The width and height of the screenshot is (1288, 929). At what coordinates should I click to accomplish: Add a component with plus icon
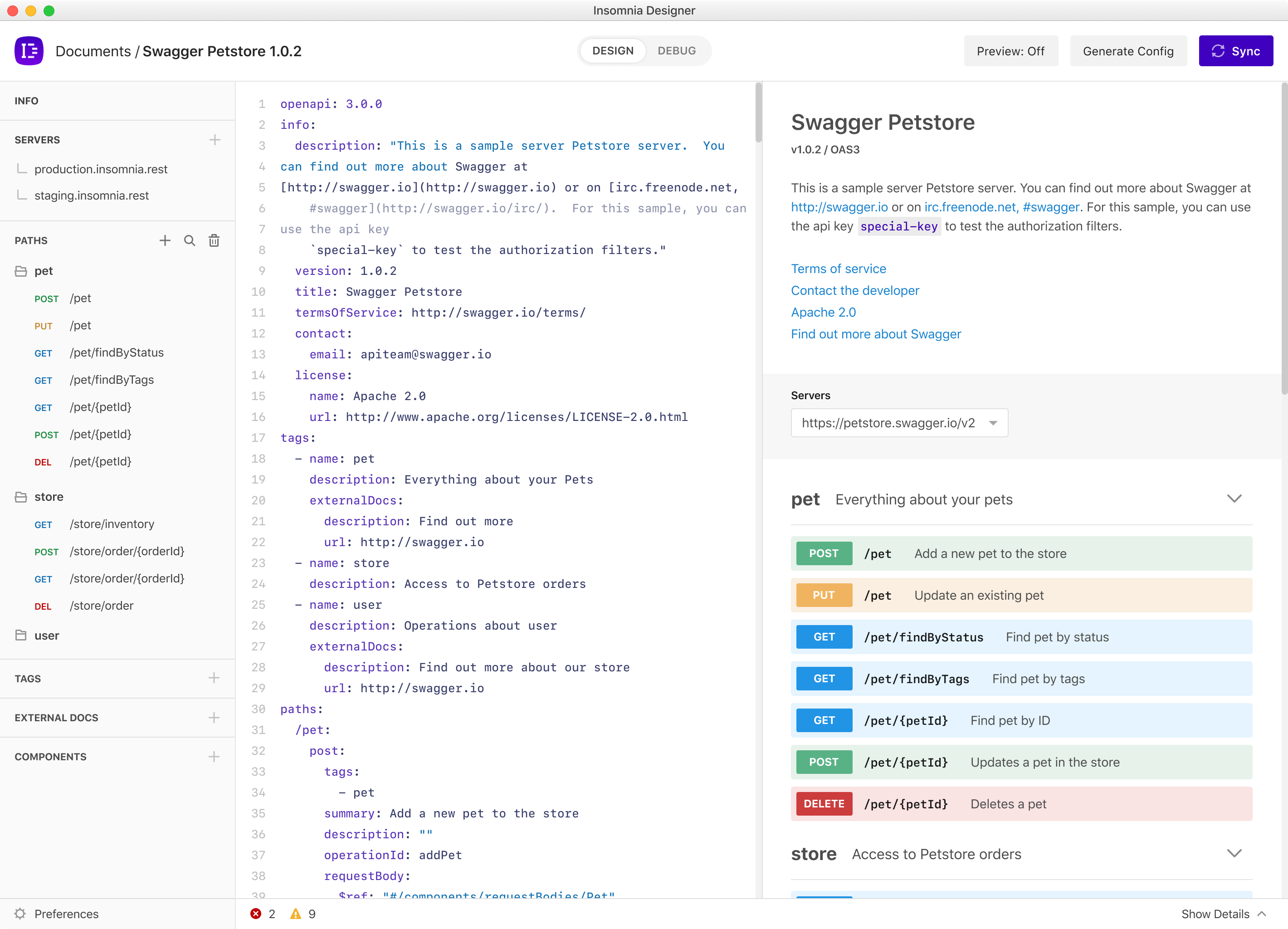[x=214, y=757]
